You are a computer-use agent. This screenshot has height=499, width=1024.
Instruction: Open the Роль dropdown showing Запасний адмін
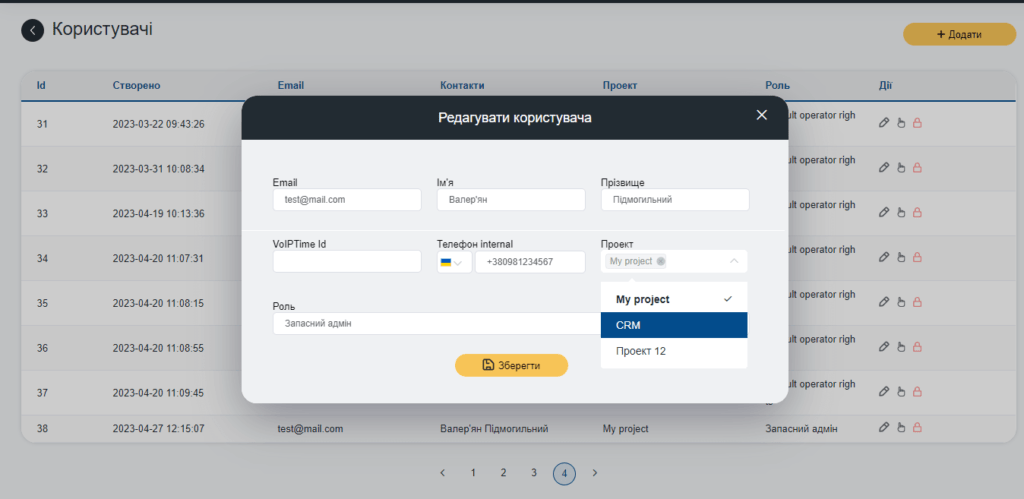point(436,323)
